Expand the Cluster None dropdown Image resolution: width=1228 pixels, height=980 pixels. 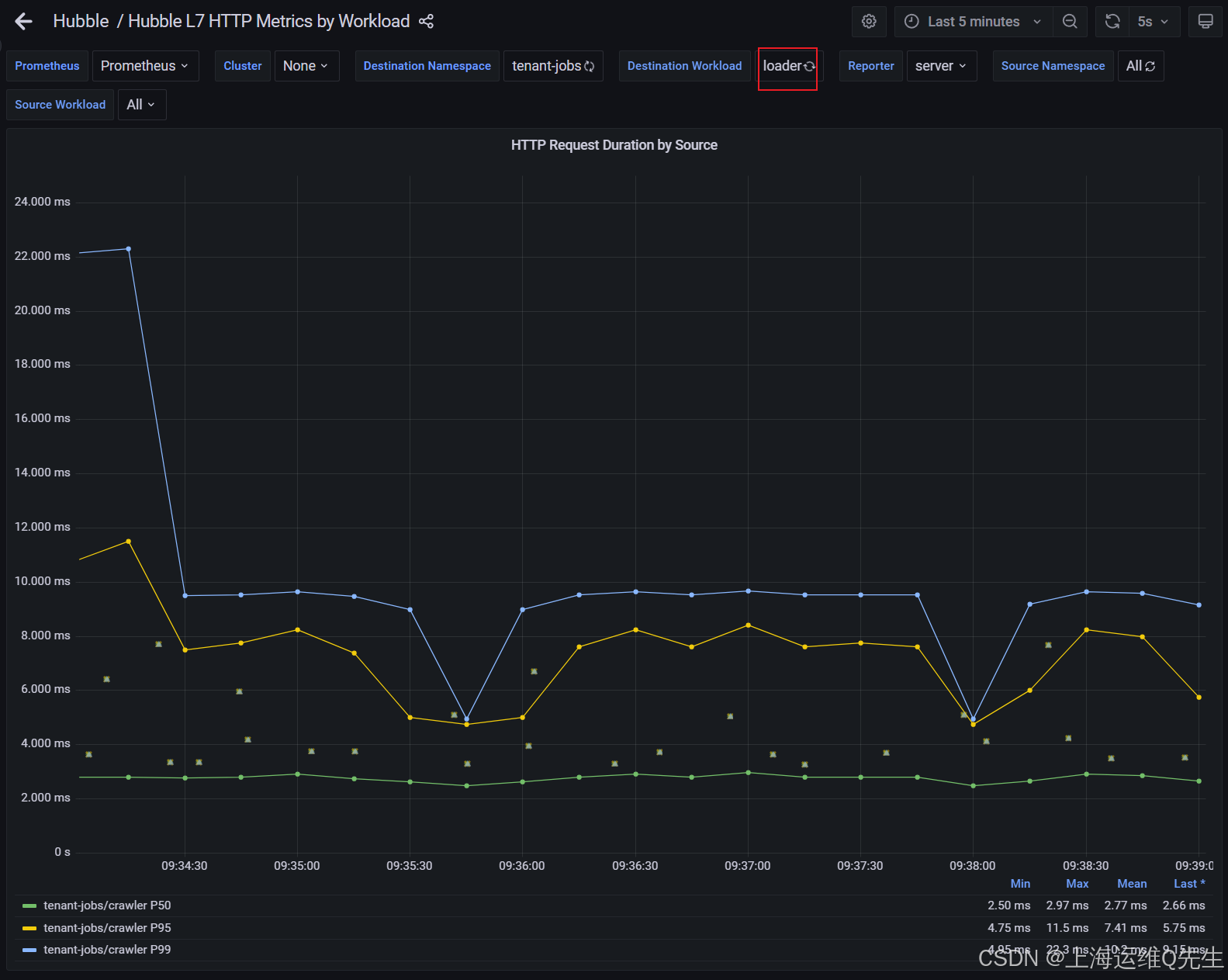(x=306, y=66)
